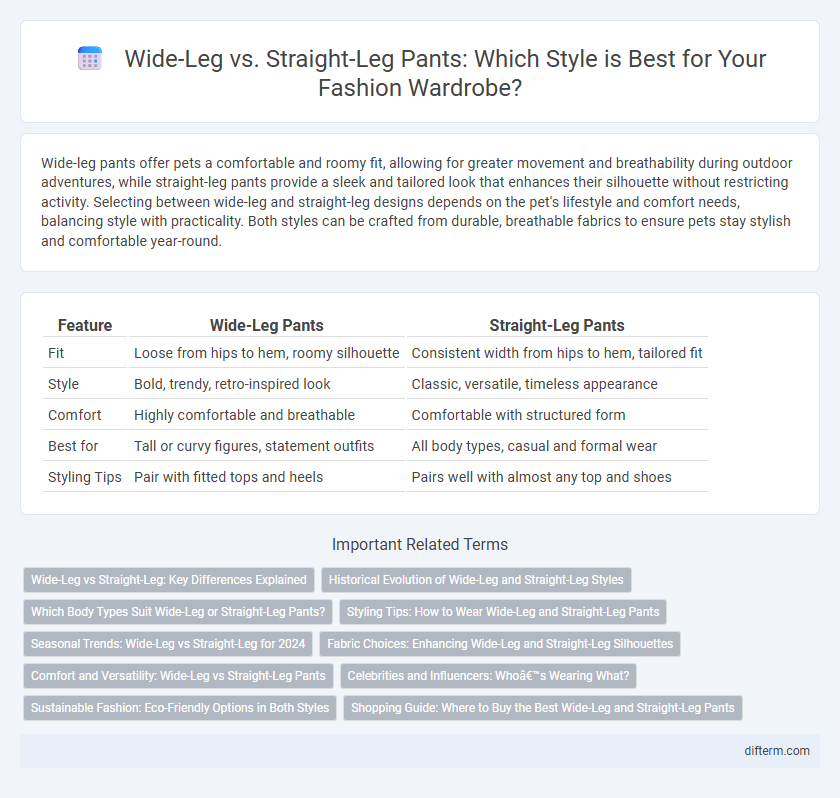This screenshot has width=840, height=798.
Task: Select 'Sustainable Fashion: Eco-Friendly Options' tag
Action: tap(180, 707)
